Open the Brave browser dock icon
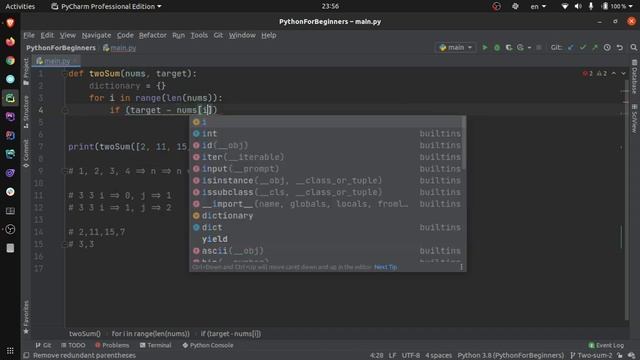Screen dimensions: 640x360 pyautogui.click(x=10, y=23)
